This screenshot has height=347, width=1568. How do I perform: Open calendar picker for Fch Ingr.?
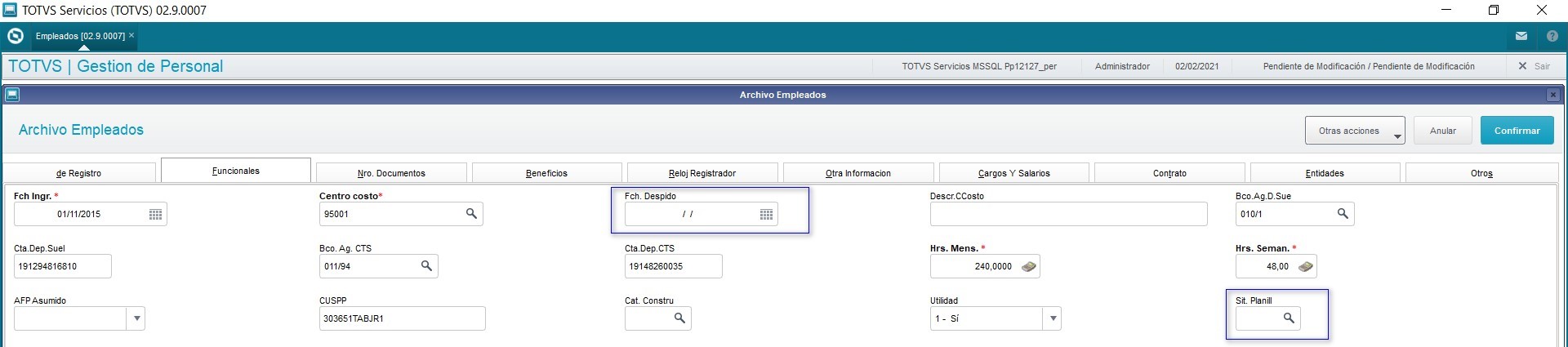(x=155, y=214)
